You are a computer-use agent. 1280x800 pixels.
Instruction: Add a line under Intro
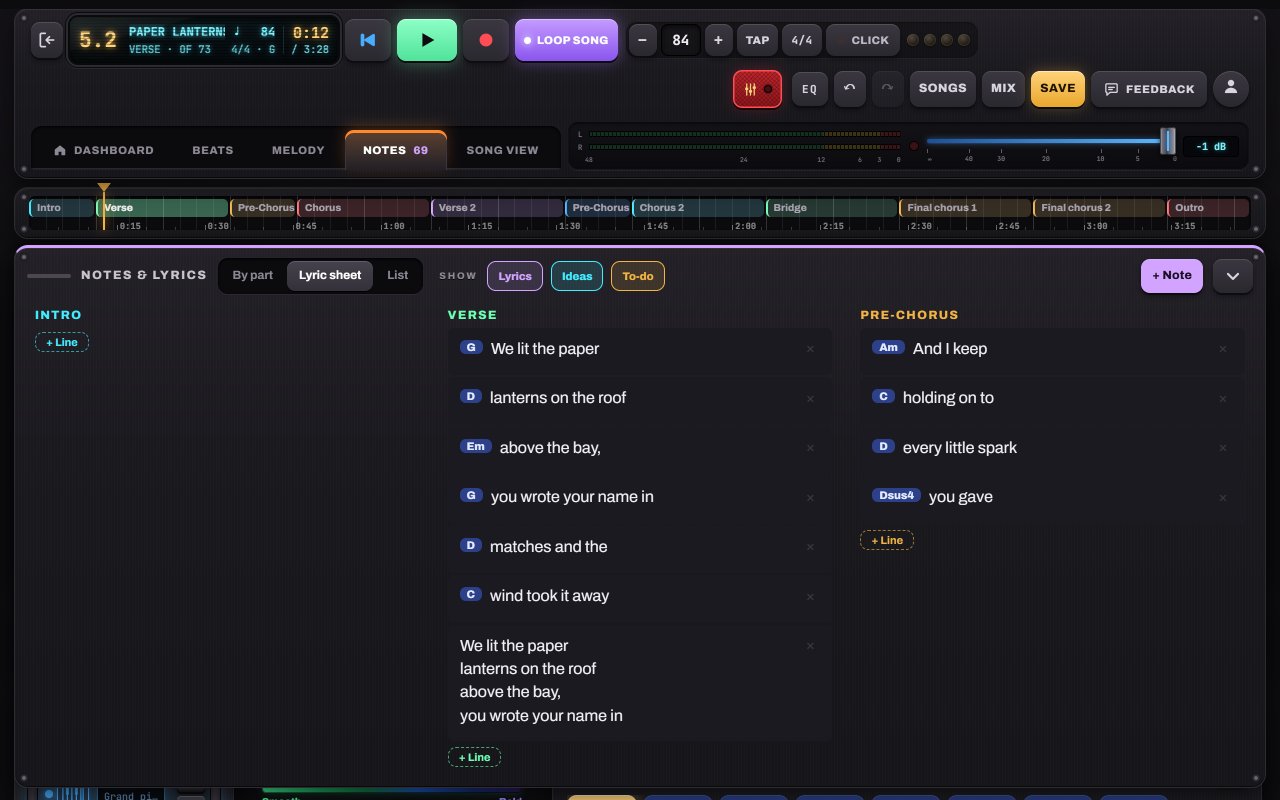click(x=62, y=342)
